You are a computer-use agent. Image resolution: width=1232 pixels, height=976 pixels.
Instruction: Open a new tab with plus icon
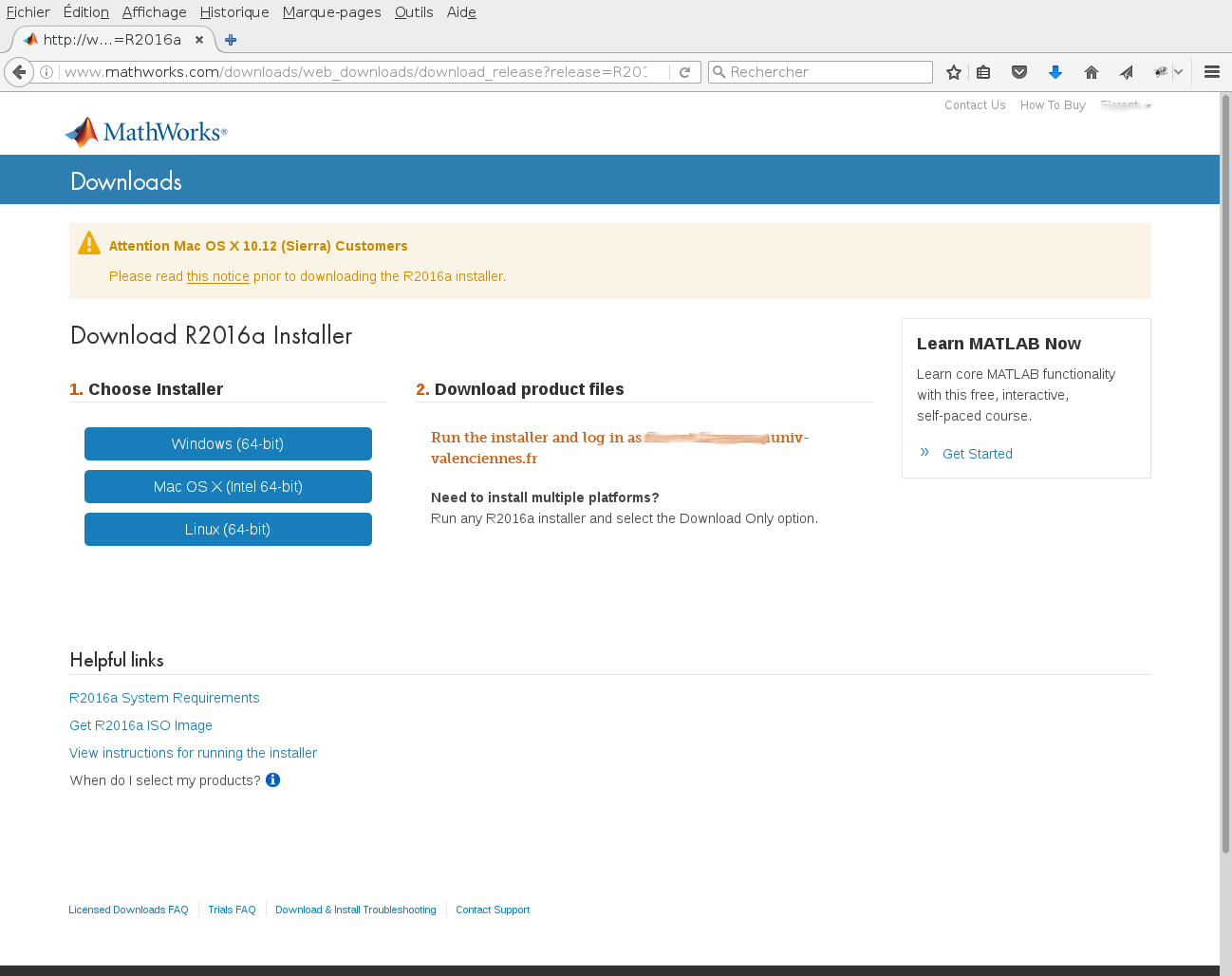pos(231,40)
